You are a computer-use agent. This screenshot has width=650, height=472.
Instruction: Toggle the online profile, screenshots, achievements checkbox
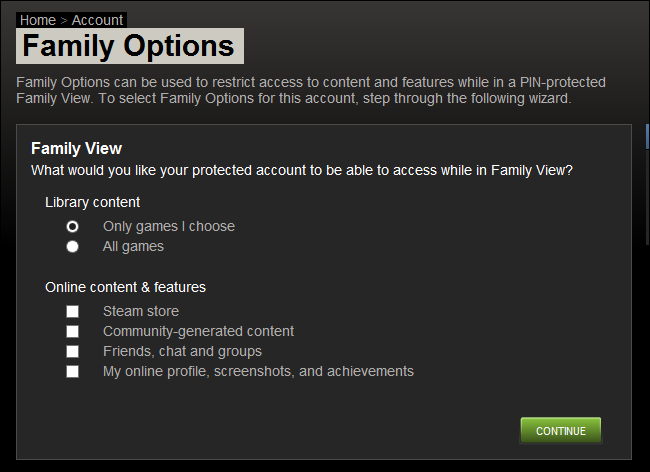point(72,372)
